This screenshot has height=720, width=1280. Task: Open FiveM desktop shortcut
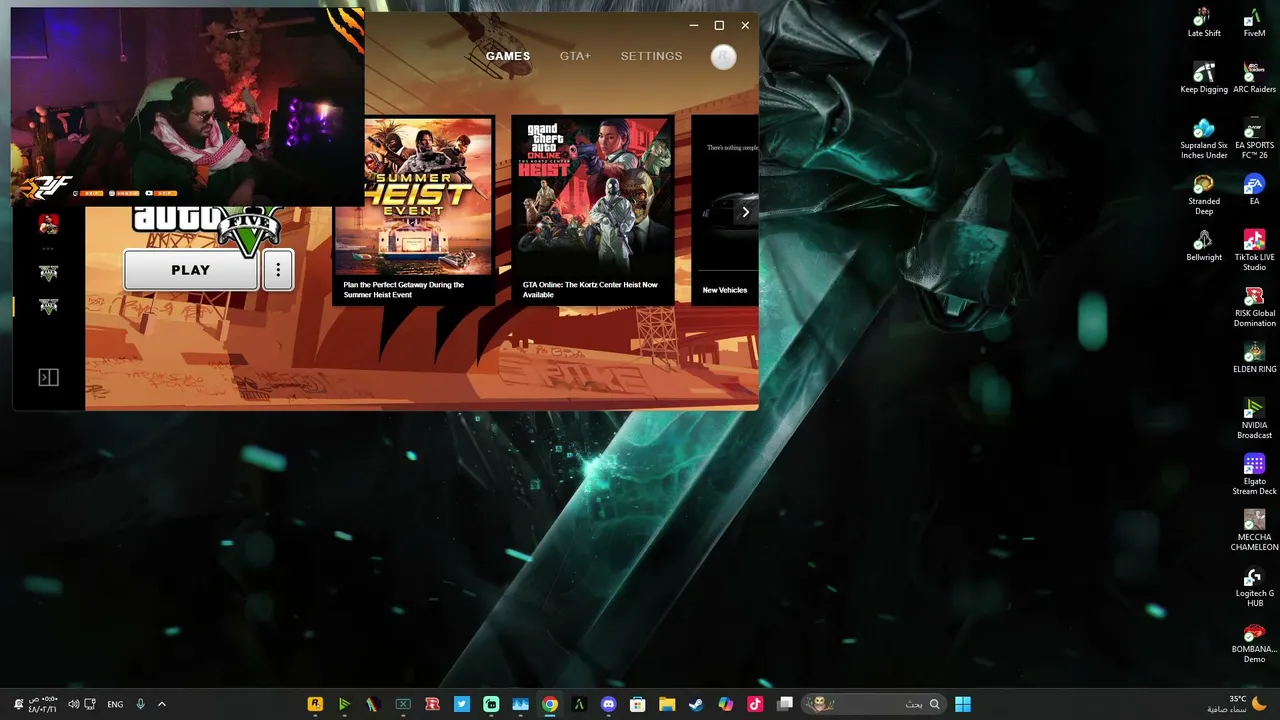tap(1254, 22)
